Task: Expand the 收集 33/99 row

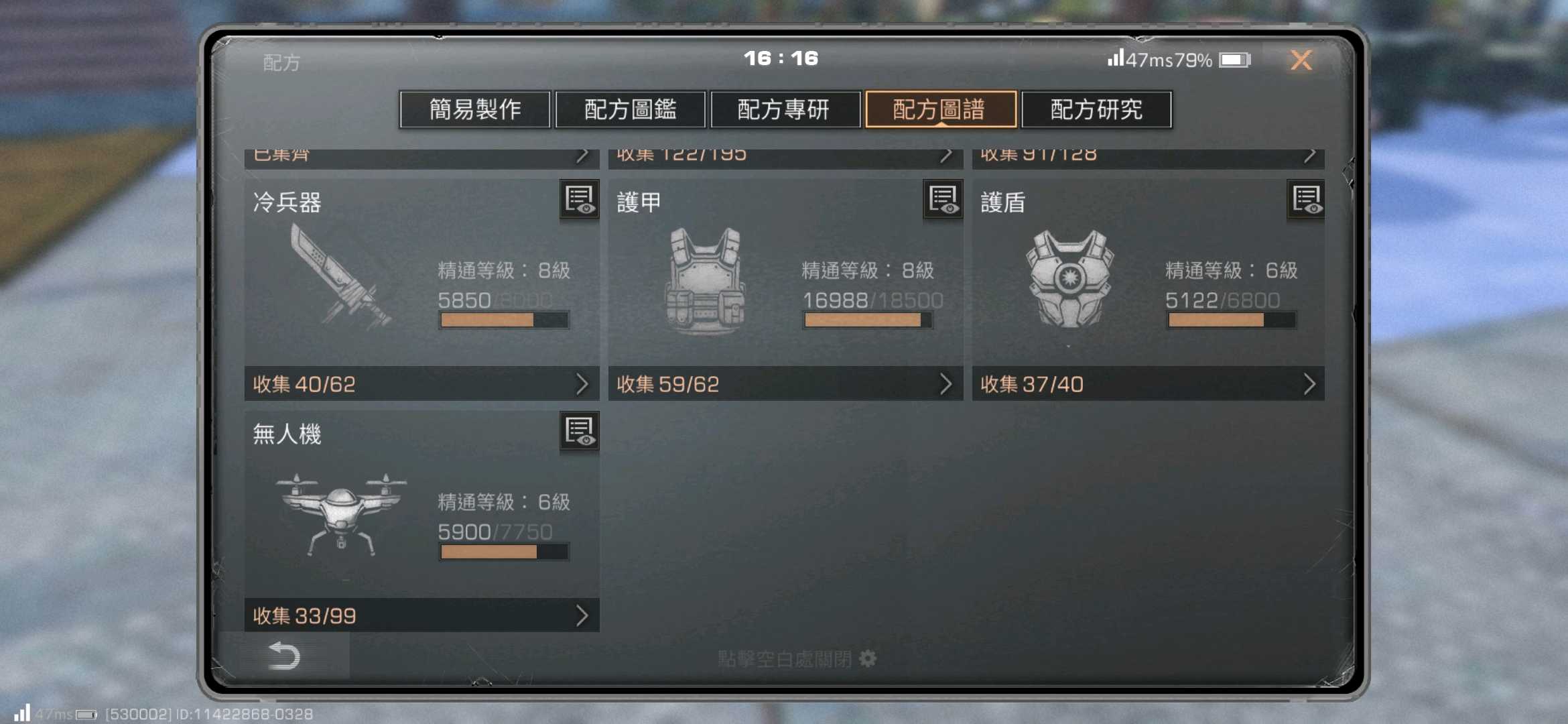Action: tap(421, 615)
